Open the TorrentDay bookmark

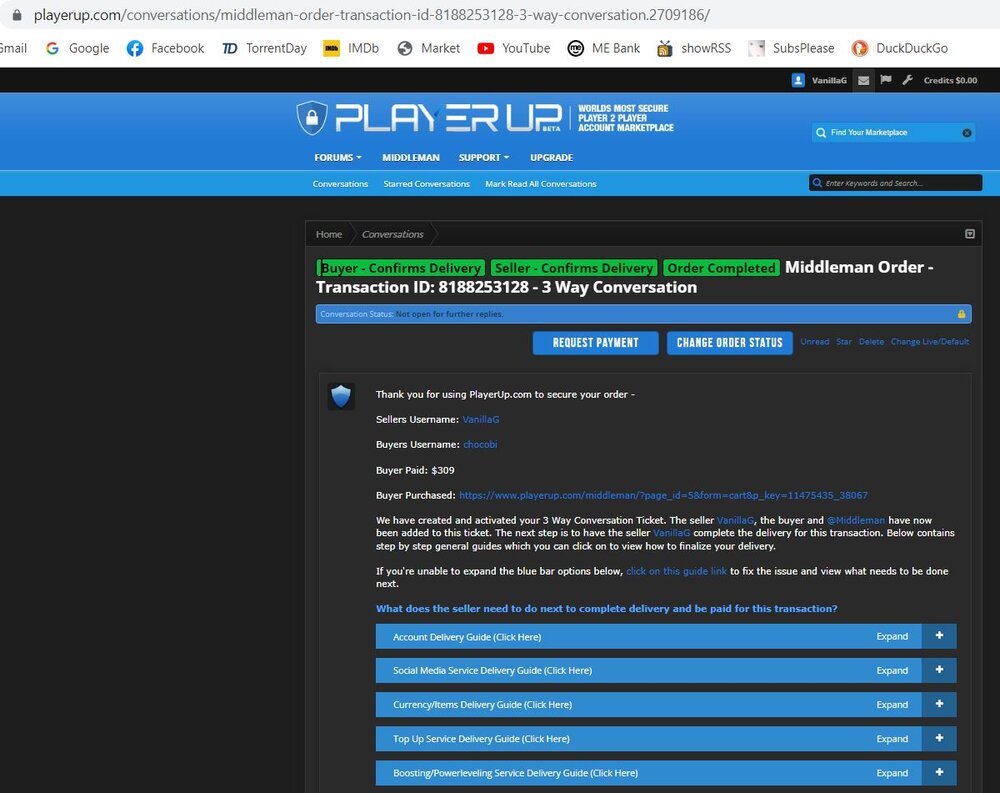265,48
